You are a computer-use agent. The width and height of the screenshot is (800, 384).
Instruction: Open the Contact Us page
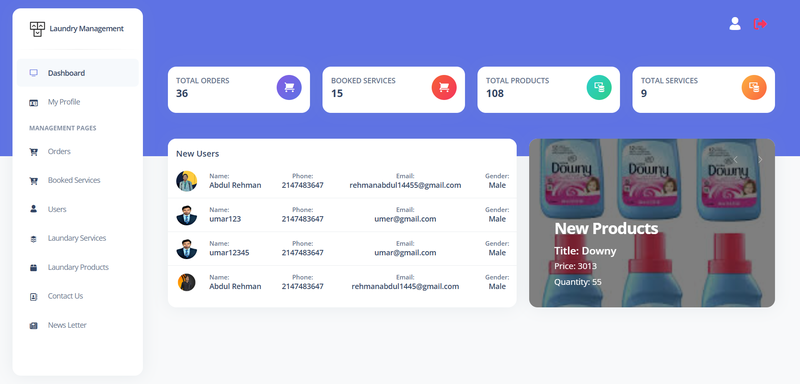78,296
